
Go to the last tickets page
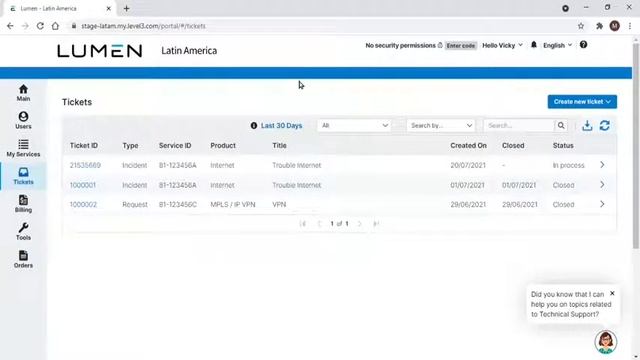point(376,224)
